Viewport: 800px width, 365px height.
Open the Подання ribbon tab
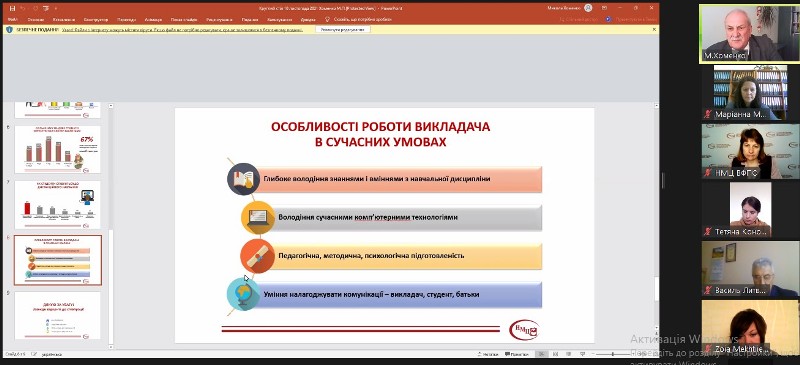point(250,19)
